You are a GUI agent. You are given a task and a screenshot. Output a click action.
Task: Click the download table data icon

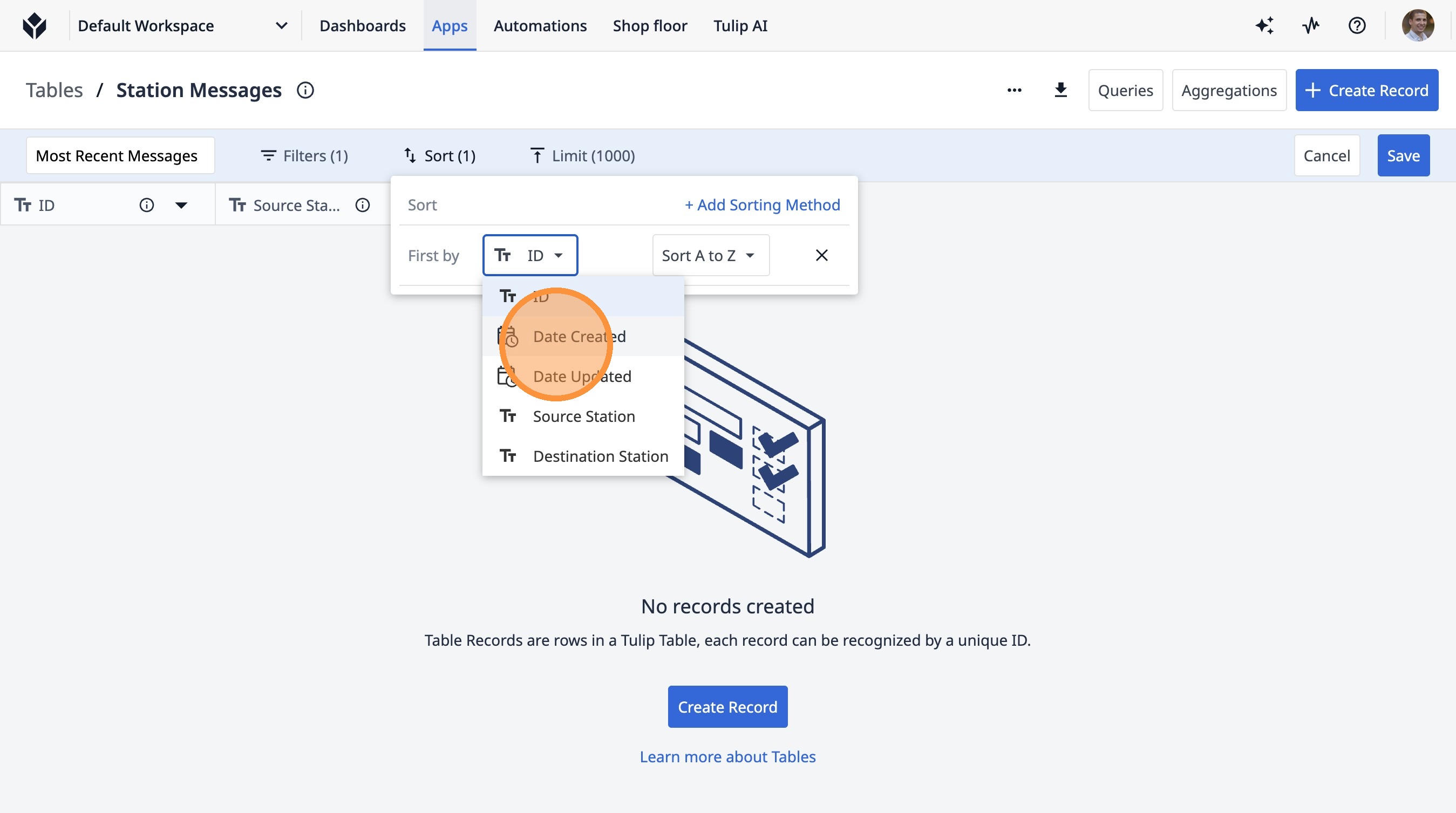1060,91
